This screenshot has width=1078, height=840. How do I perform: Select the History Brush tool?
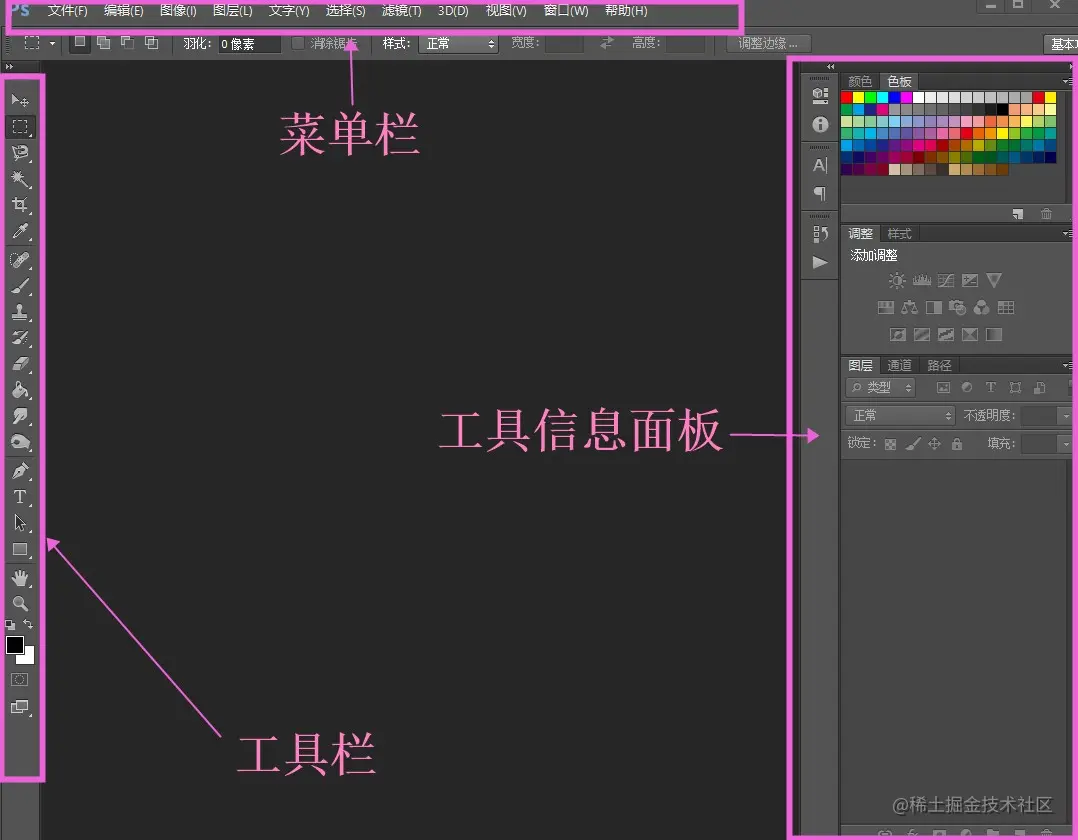click(20, 338)
